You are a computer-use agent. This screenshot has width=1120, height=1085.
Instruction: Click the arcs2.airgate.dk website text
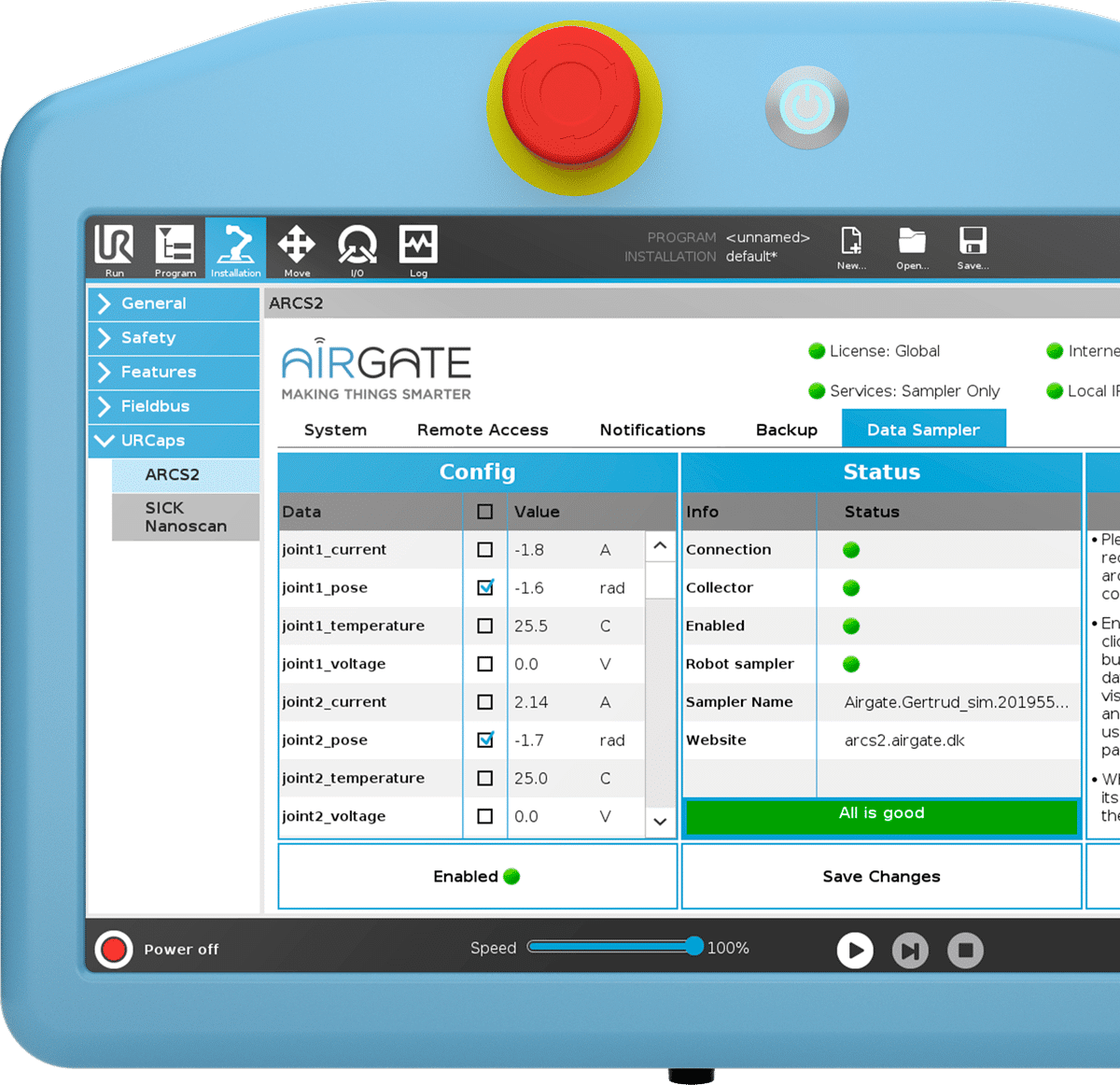(x=904, y=740)
